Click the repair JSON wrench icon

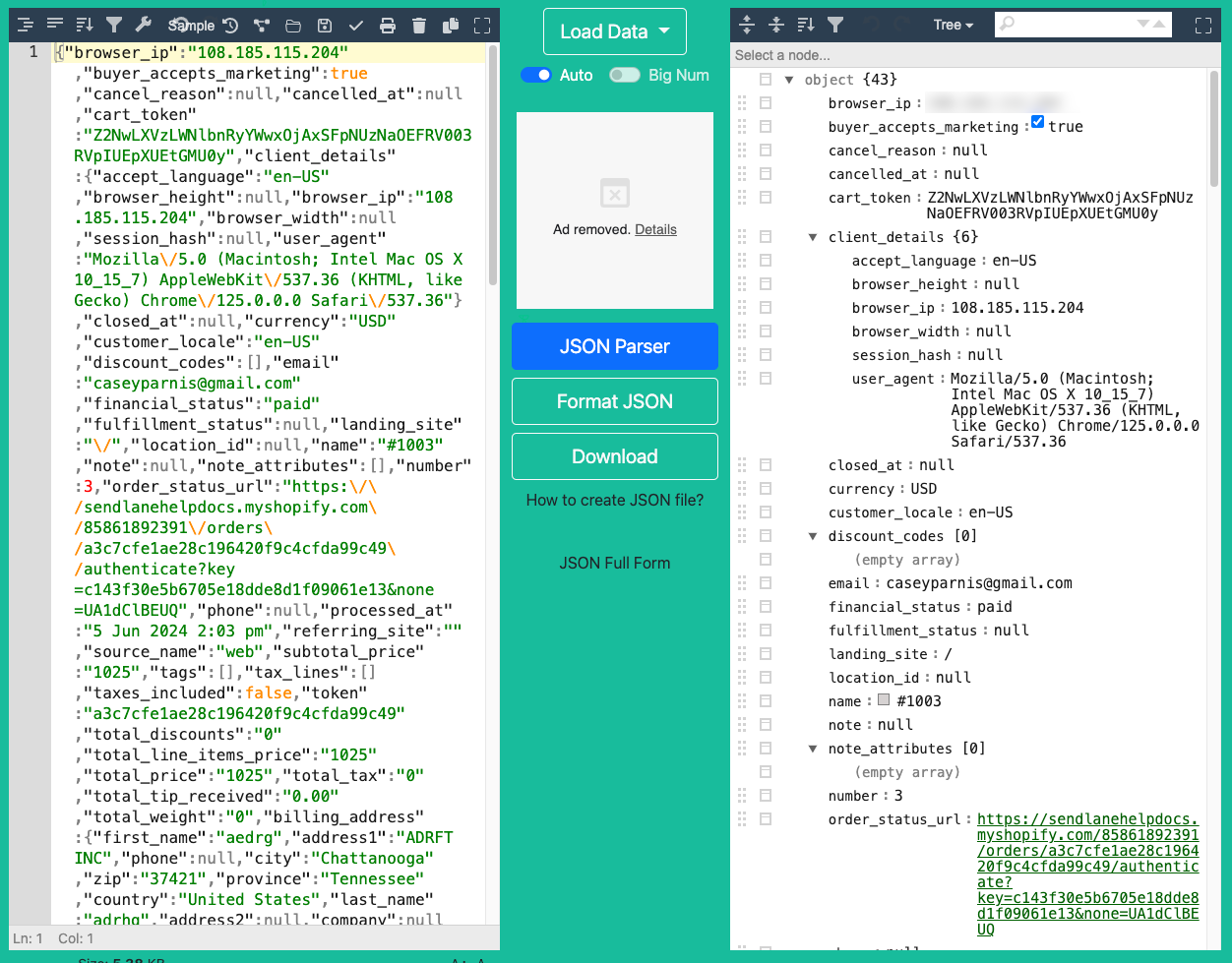point(144,26)
